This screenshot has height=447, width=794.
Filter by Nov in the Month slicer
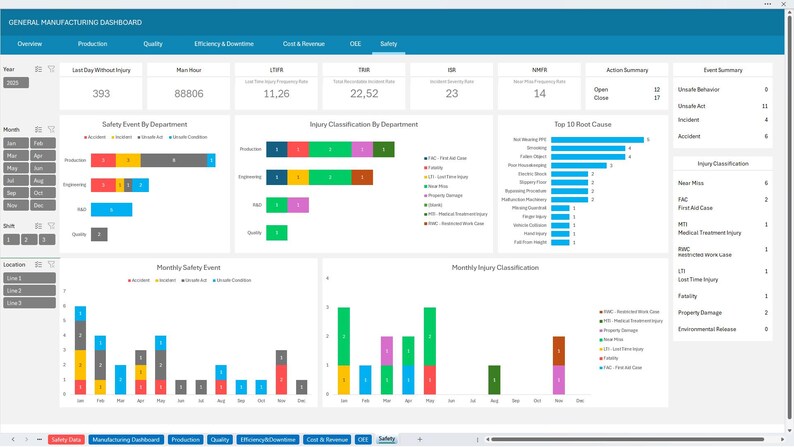[16, 206]
